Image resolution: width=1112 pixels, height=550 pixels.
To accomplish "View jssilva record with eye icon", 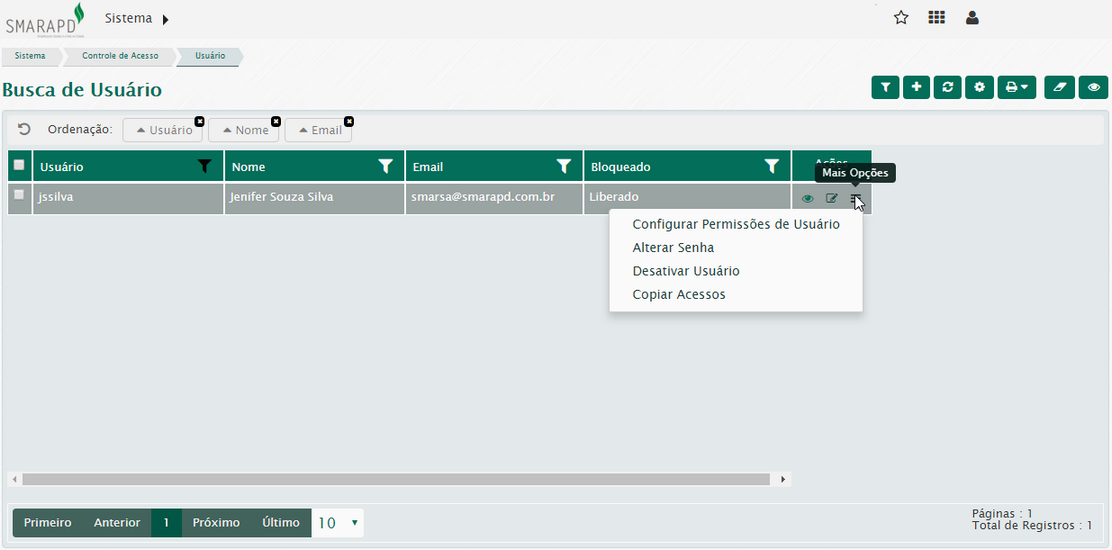I will click(808, 199).
